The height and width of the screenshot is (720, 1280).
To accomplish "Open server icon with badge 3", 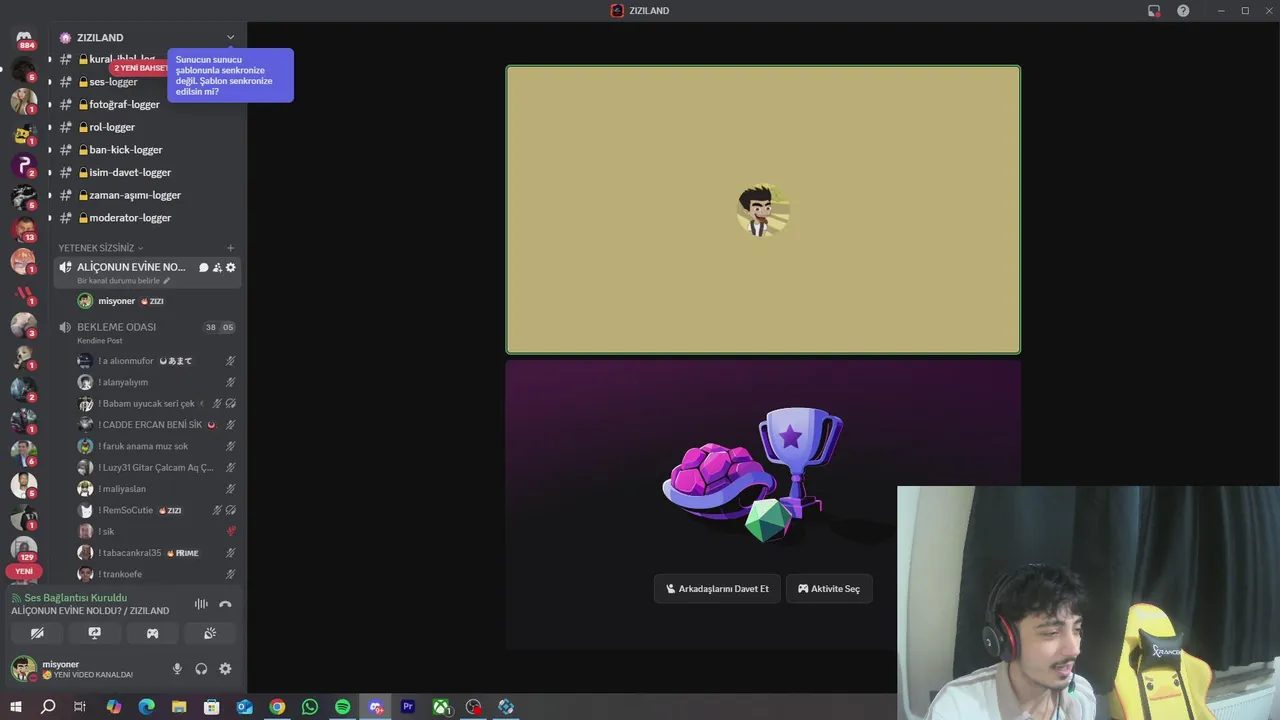I will pos(24,325).
